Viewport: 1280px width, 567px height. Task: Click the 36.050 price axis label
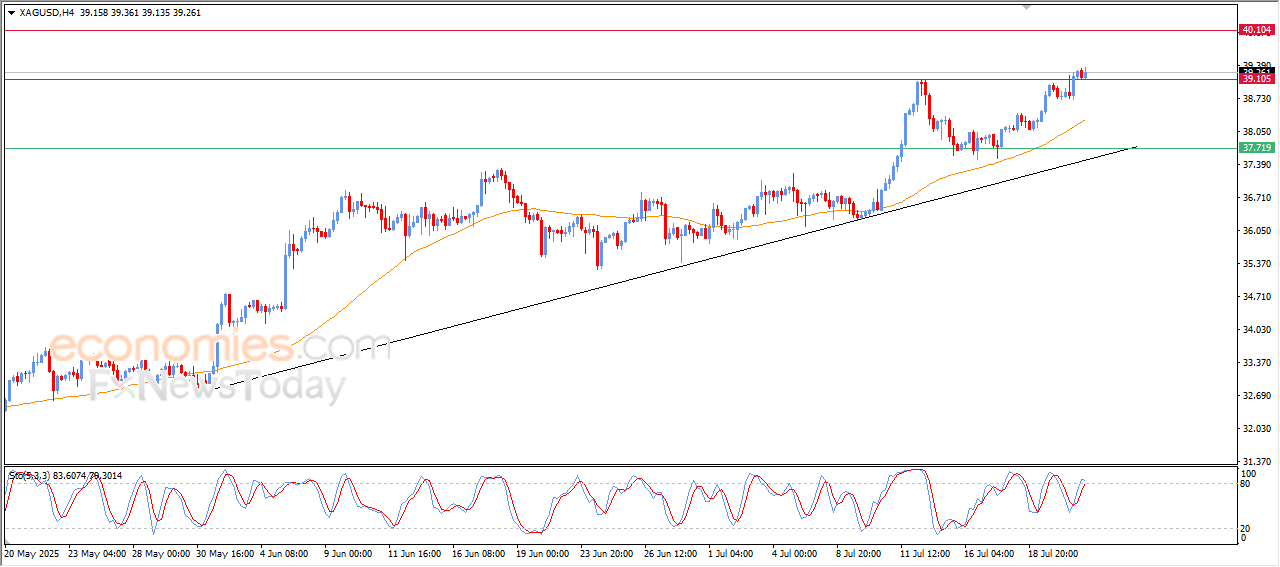(x=1255, y=230)
